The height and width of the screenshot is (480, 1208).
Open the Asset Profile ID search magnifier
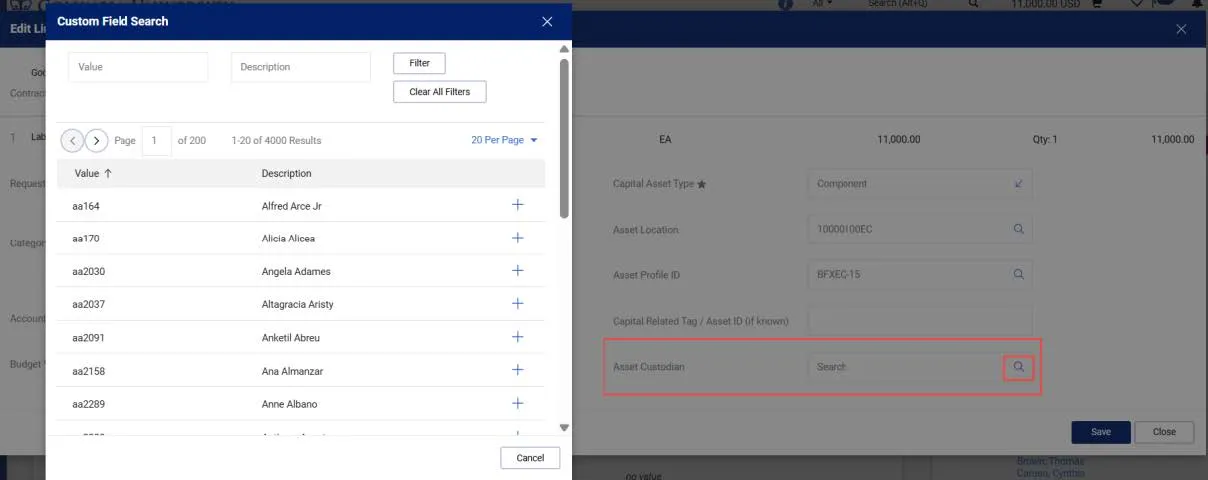[1019, 274]
